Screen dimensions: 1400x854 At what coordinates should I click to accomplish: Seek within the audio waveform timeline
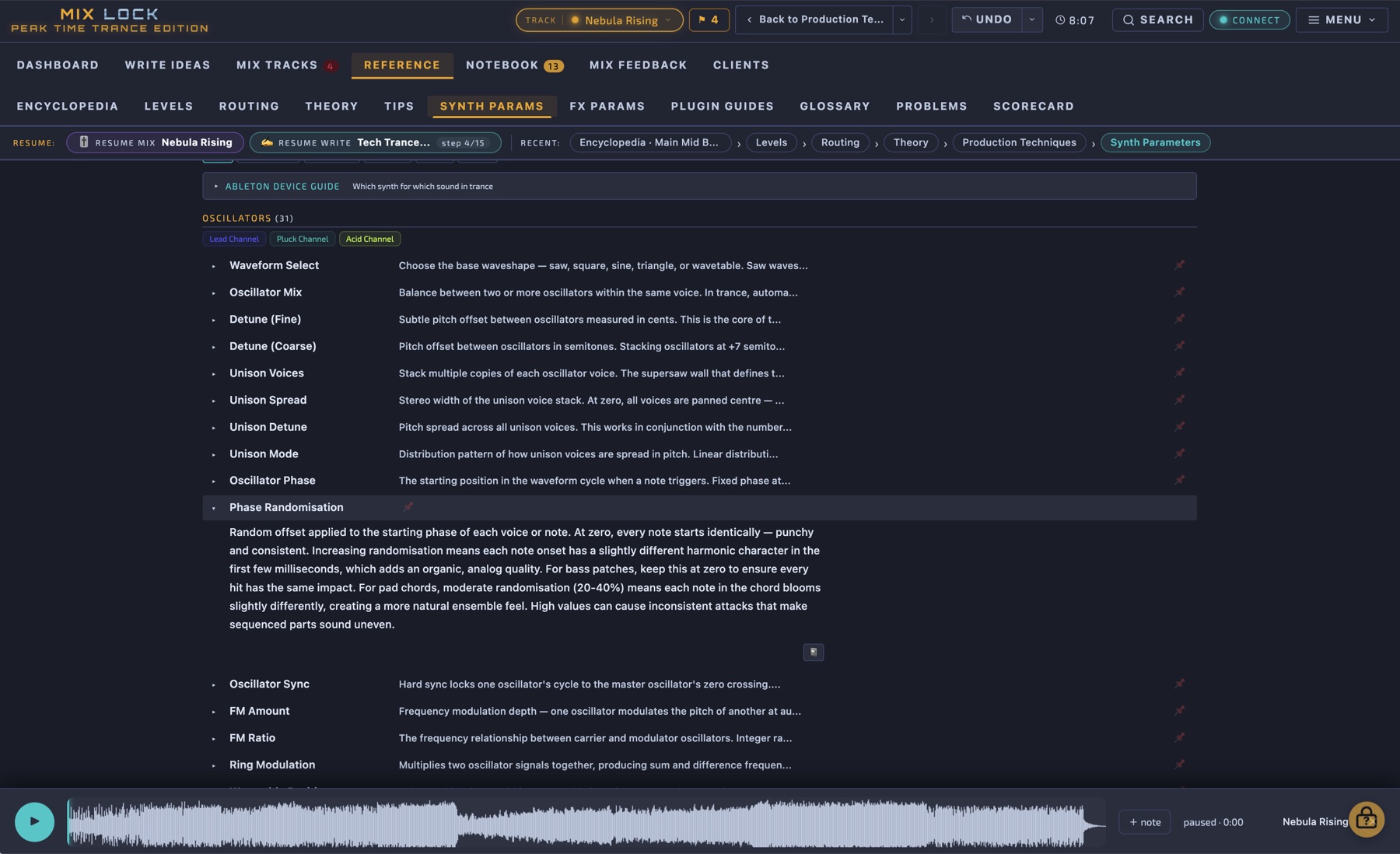[x=586, y=822]
